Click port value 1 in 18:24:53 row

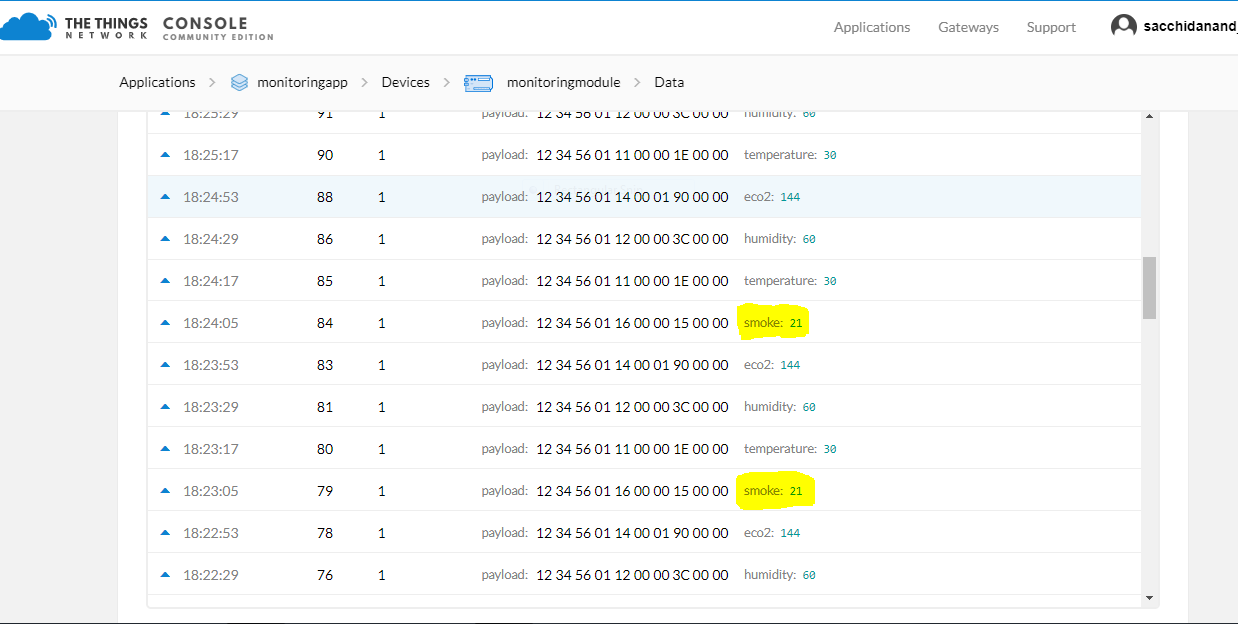click(382, 197)
